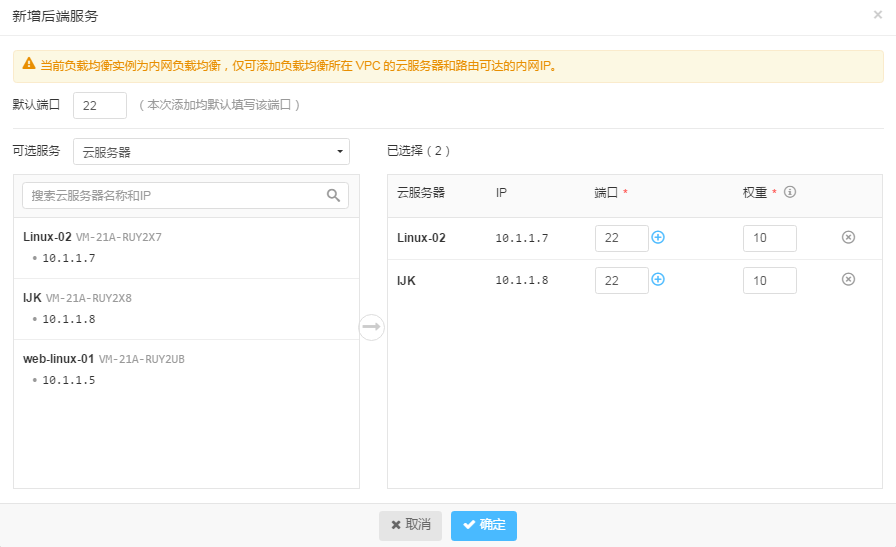The image size is (896, 547).
Task: Add another port for Linux-02
Action: (x=658, y=237)
